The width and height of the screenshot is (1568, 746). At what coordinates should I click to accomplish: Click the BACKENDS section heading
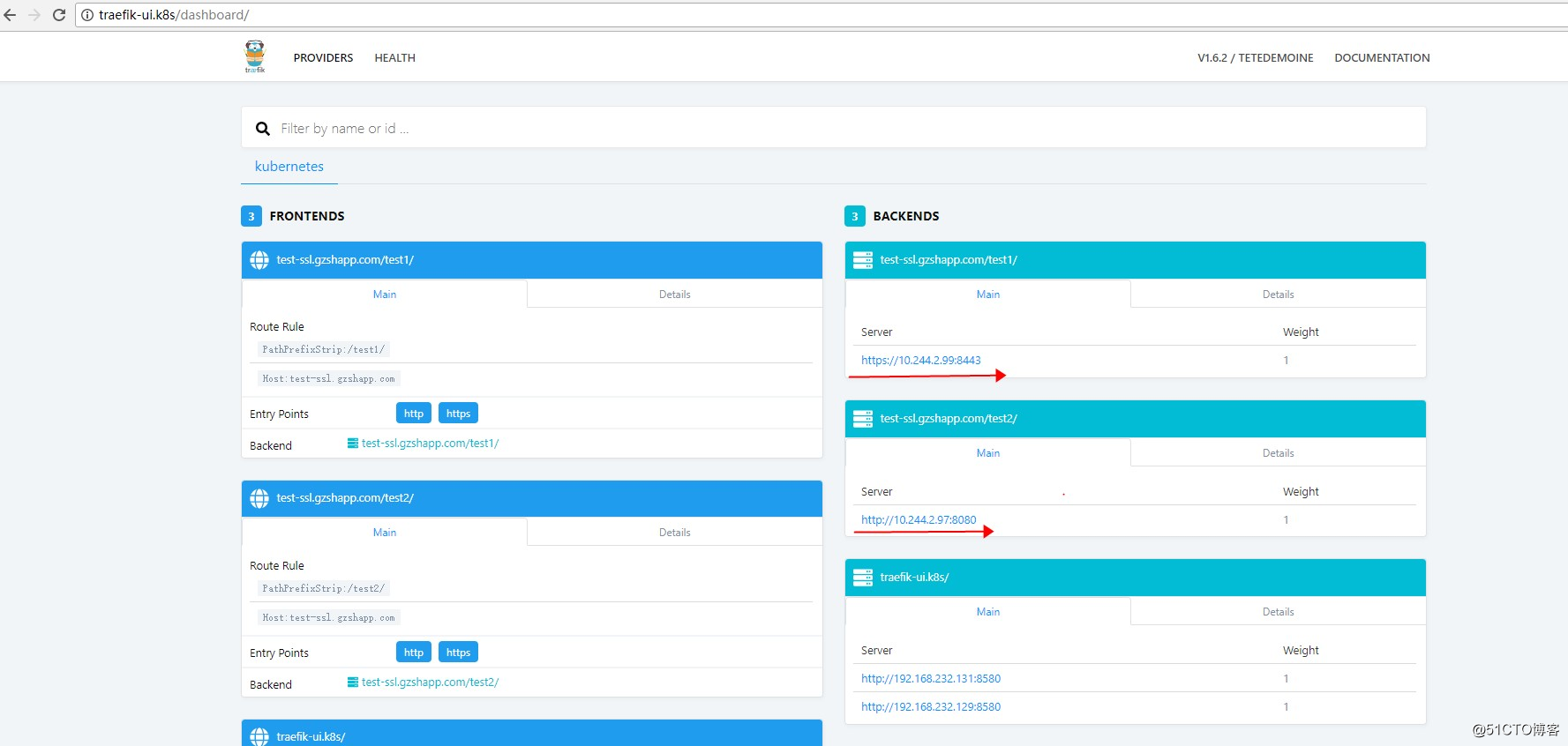click(906, 216)
